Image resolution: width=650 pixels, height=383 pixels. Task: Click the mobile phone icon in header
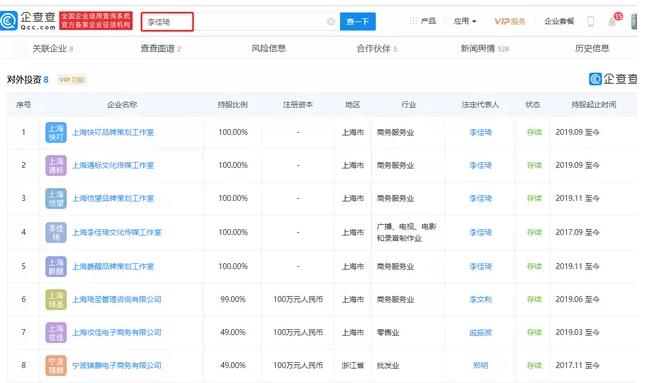pyautogui.click(x=591, y=21)
